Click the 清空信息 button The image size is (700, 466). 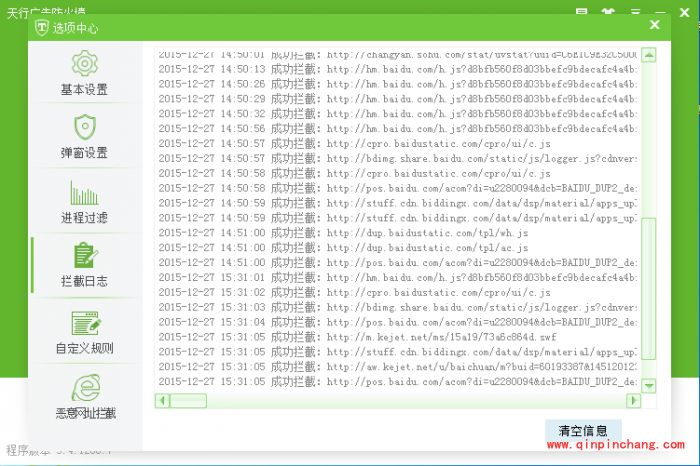coord(582,430)
